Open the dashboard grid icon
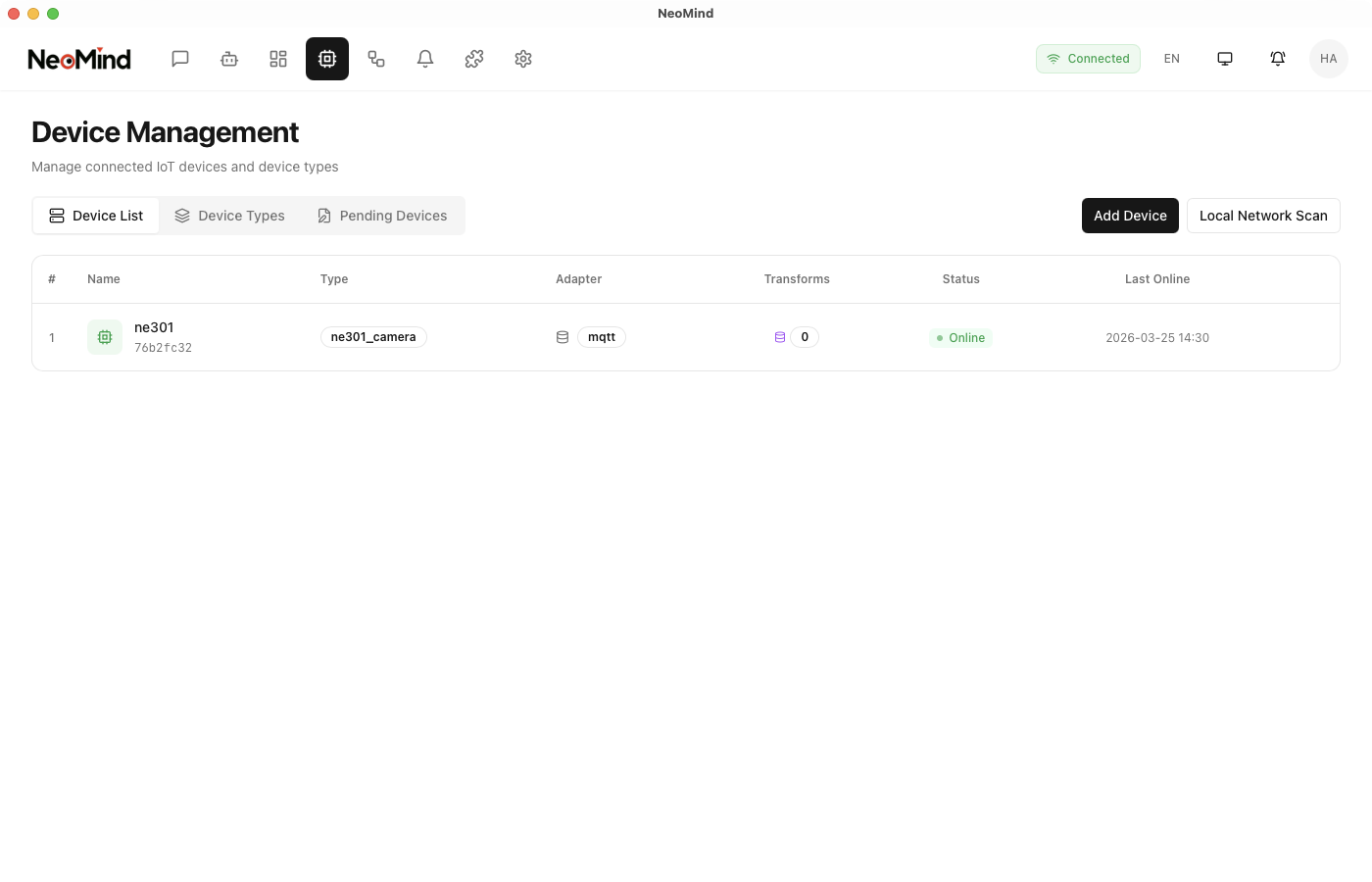 pyautogui.click(x=278, y=59)
